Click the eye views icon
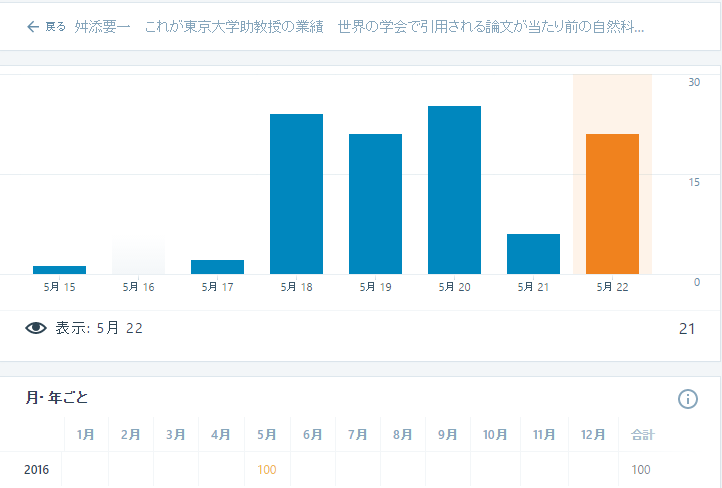The height and width of the screenshot is (488, 722). coord(36,328)
